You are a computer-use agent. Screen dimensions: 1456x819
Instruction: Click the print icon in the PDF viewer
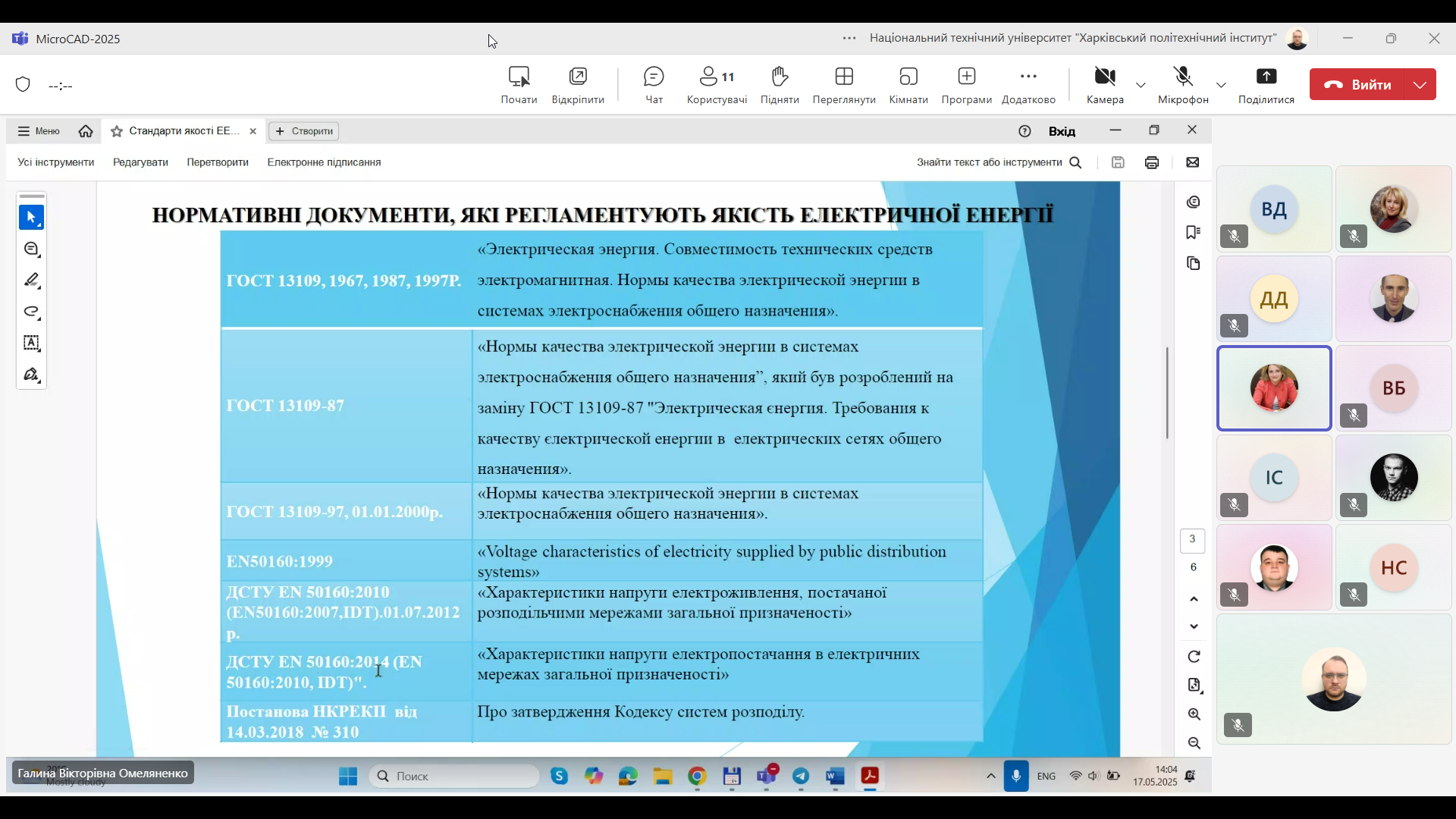point(1152,162)
